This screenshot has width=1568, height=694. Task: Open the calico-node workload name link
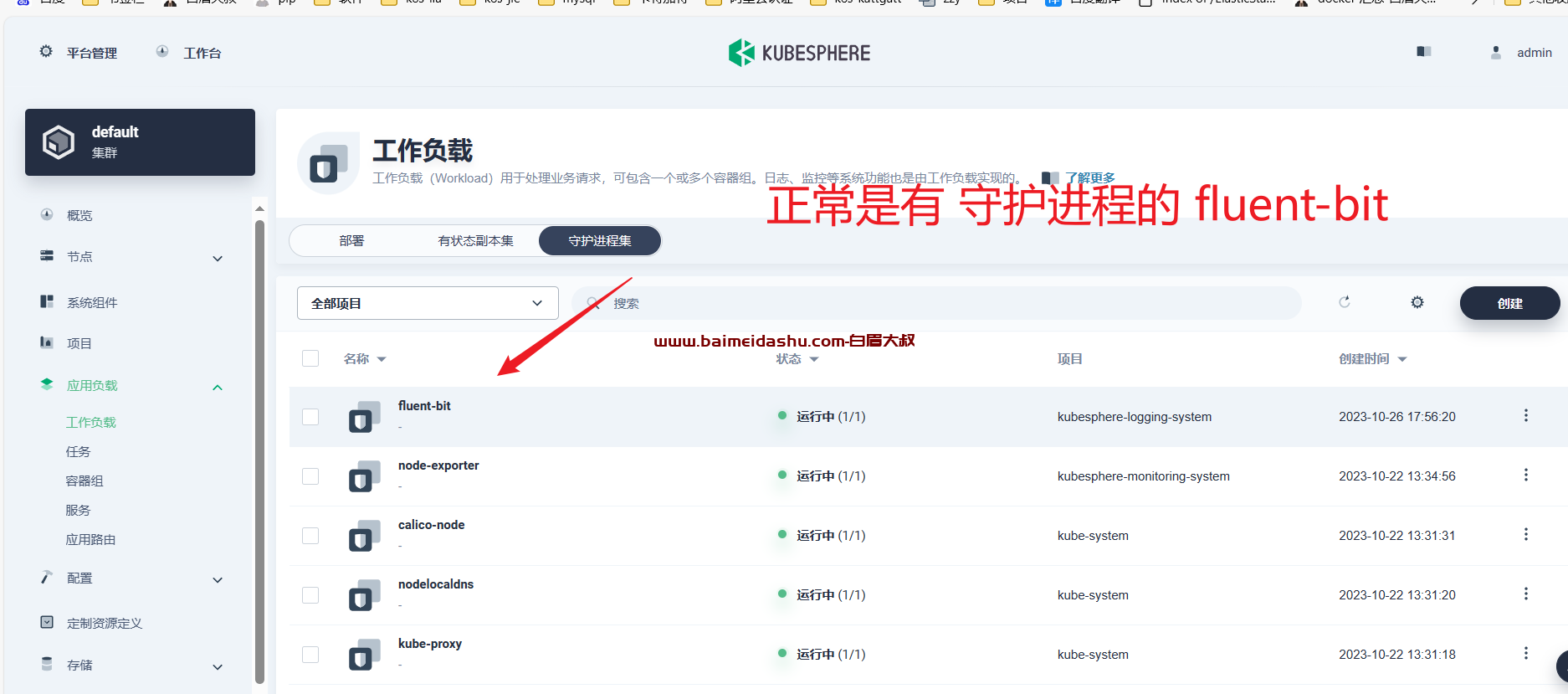pos(431,525)
